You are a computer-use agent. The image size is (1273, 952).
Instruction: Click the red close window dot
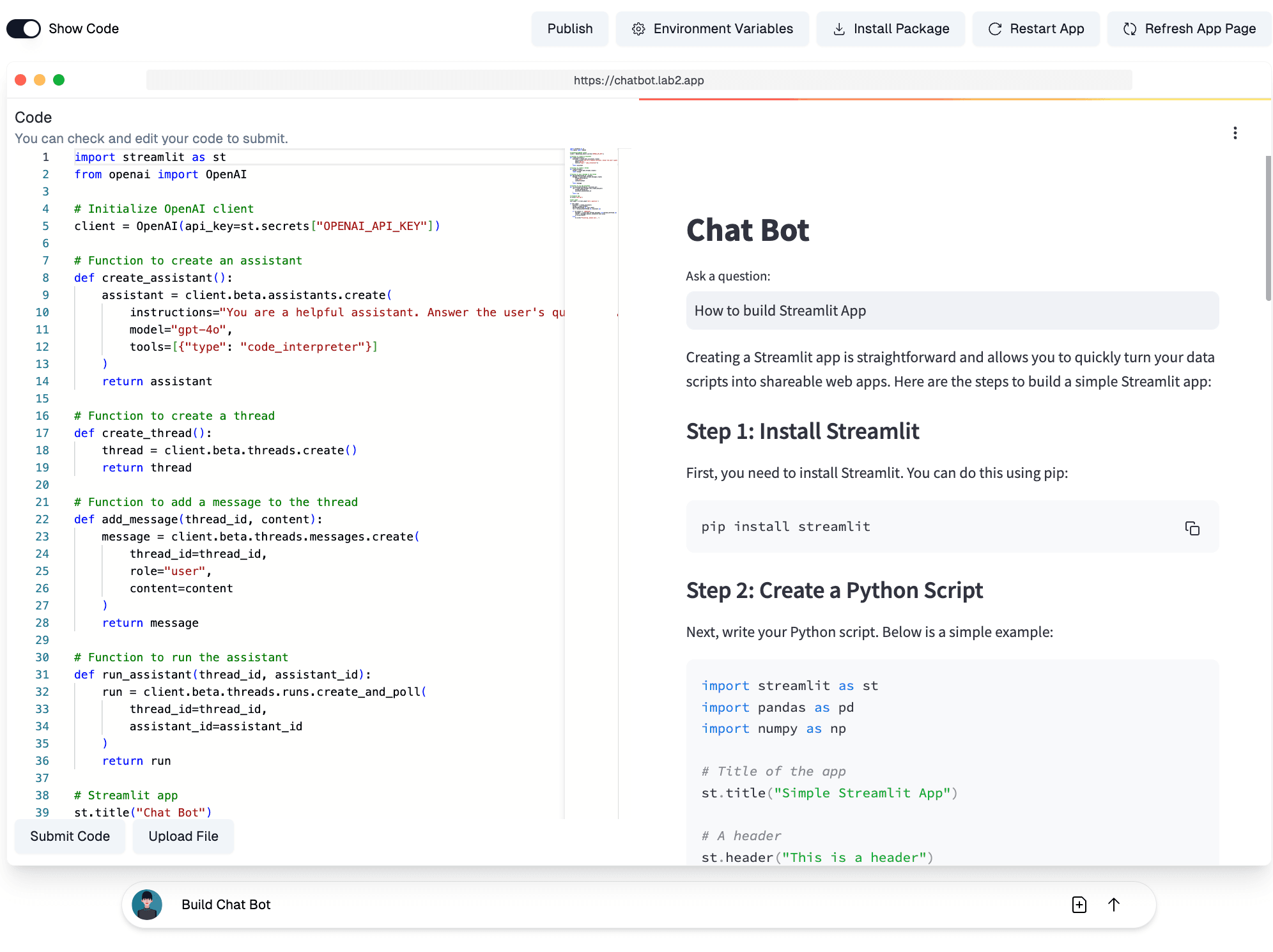click(x=20, y=80)
